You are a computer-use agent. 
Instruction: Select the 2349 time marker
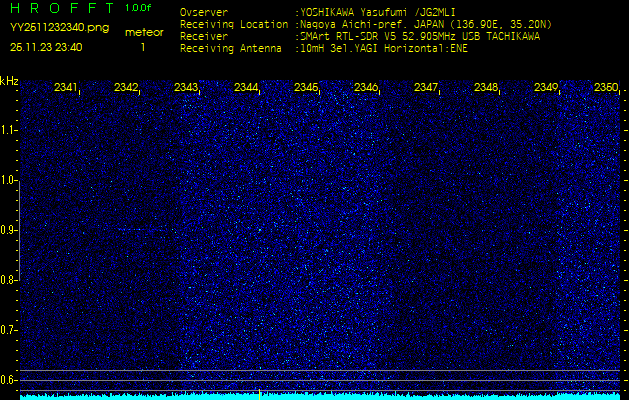(545, 87)
